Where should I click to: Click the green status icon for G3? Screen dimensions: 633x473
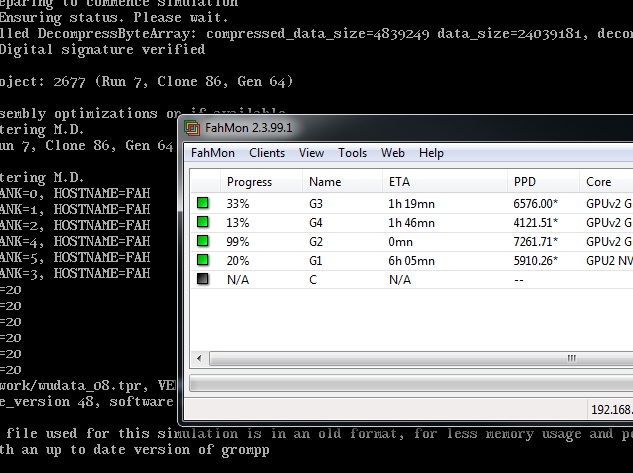[203, 203]
